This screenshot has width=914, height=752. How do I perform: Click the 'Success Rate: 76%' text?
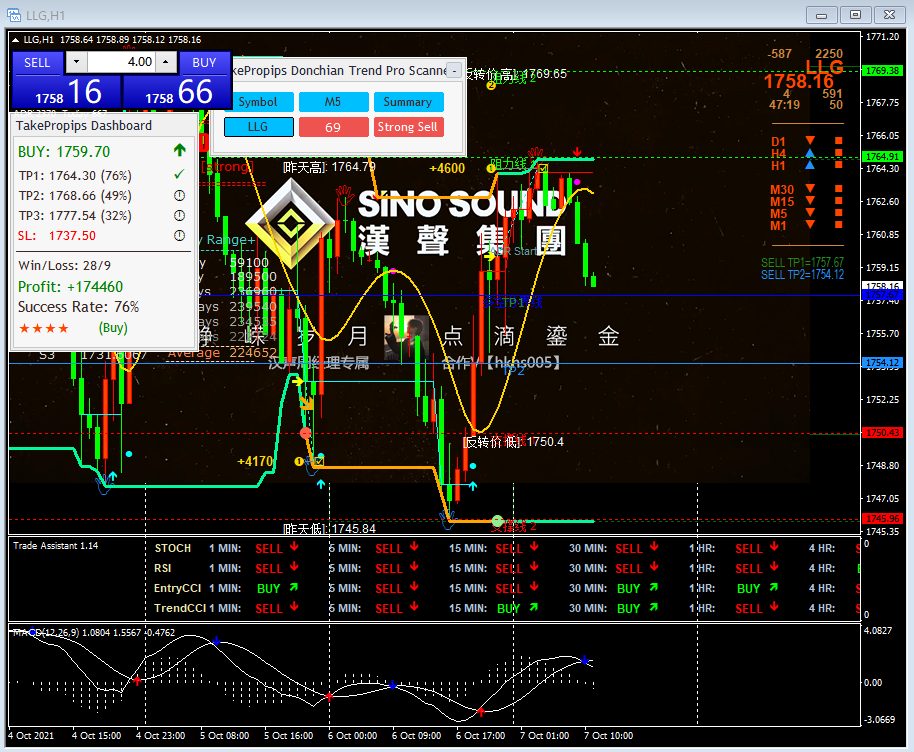[x=79, y=307]
